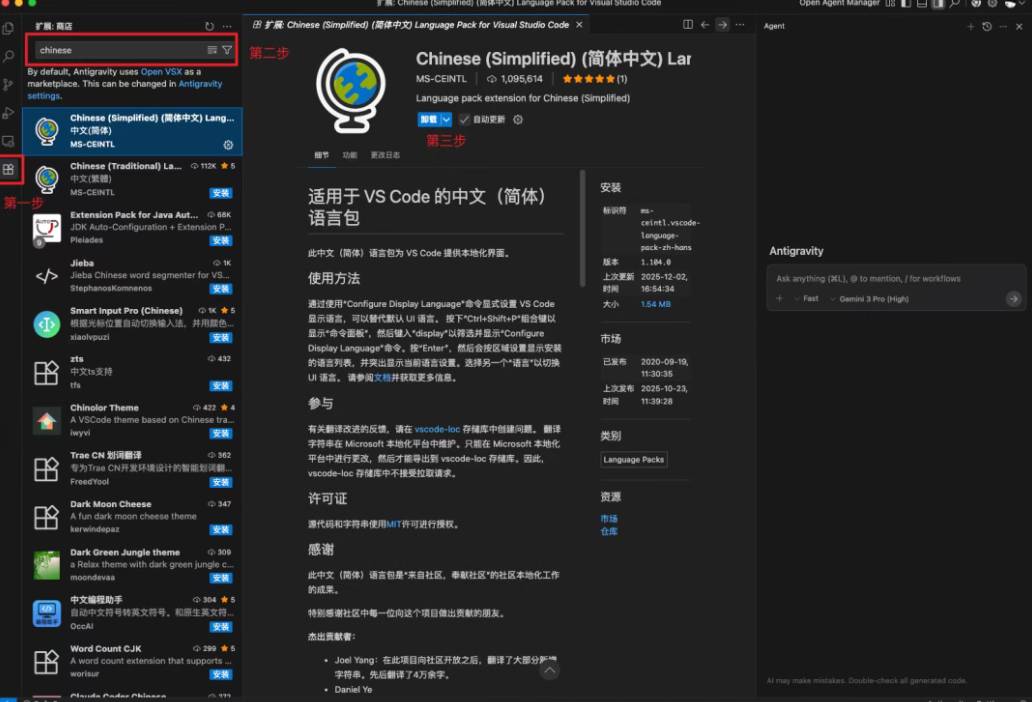Click the filter extensions funnel icon
This screenshot has height=702, width=1032.
point(227,50)
